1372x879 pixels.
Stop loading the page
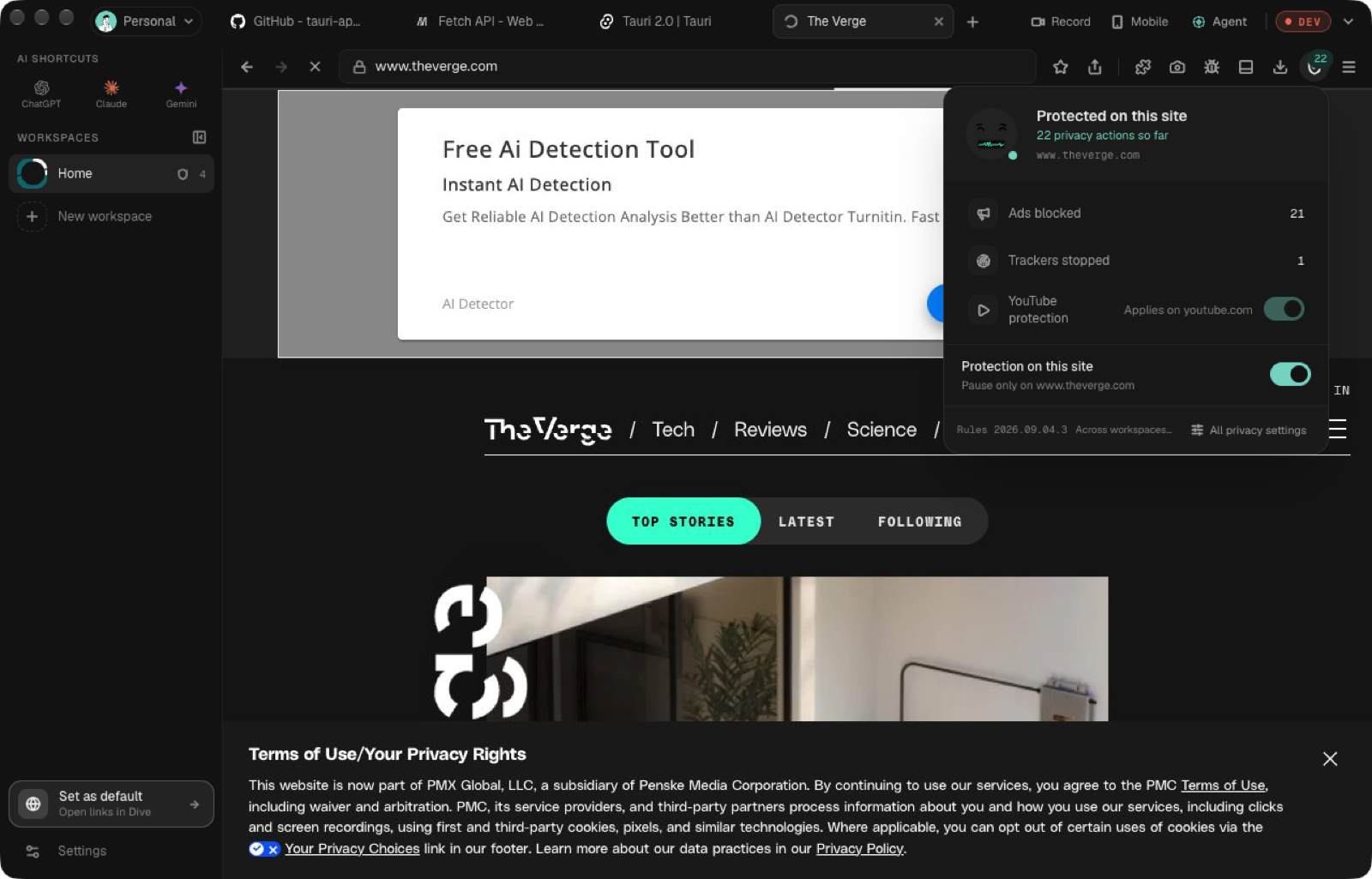[x=315, y=67]
